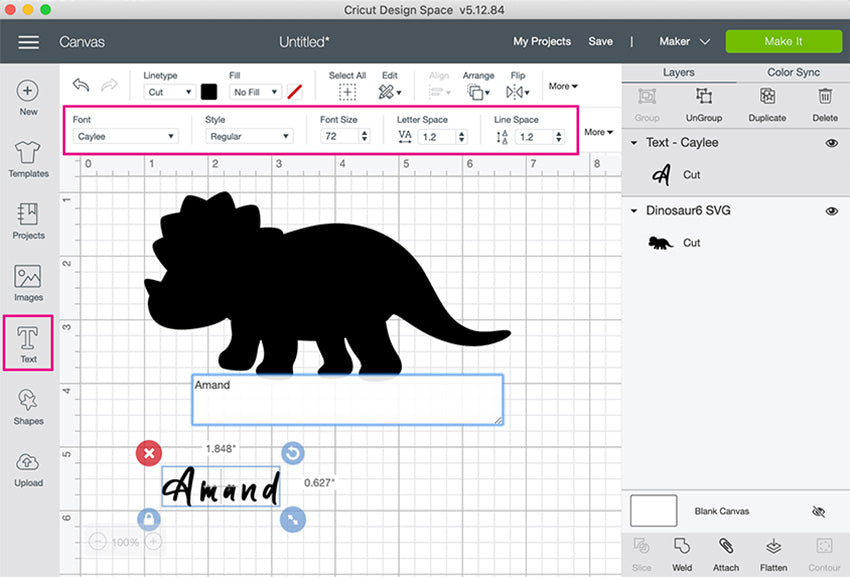
Task: Select the Text tool
Action: tap(28, 344)
